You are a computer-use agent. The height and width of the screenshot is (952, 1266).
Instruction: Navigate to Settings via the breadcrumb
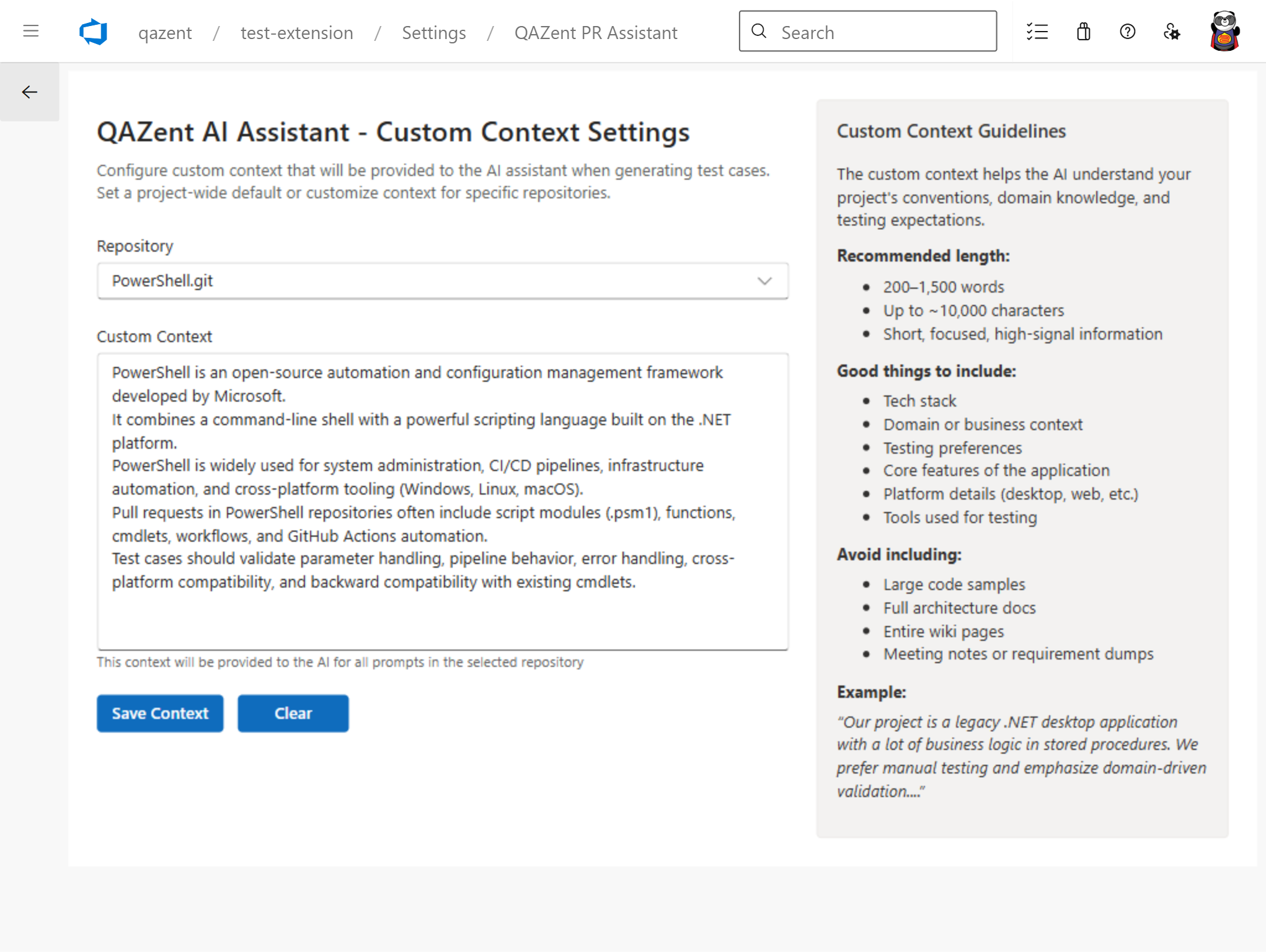433,33
